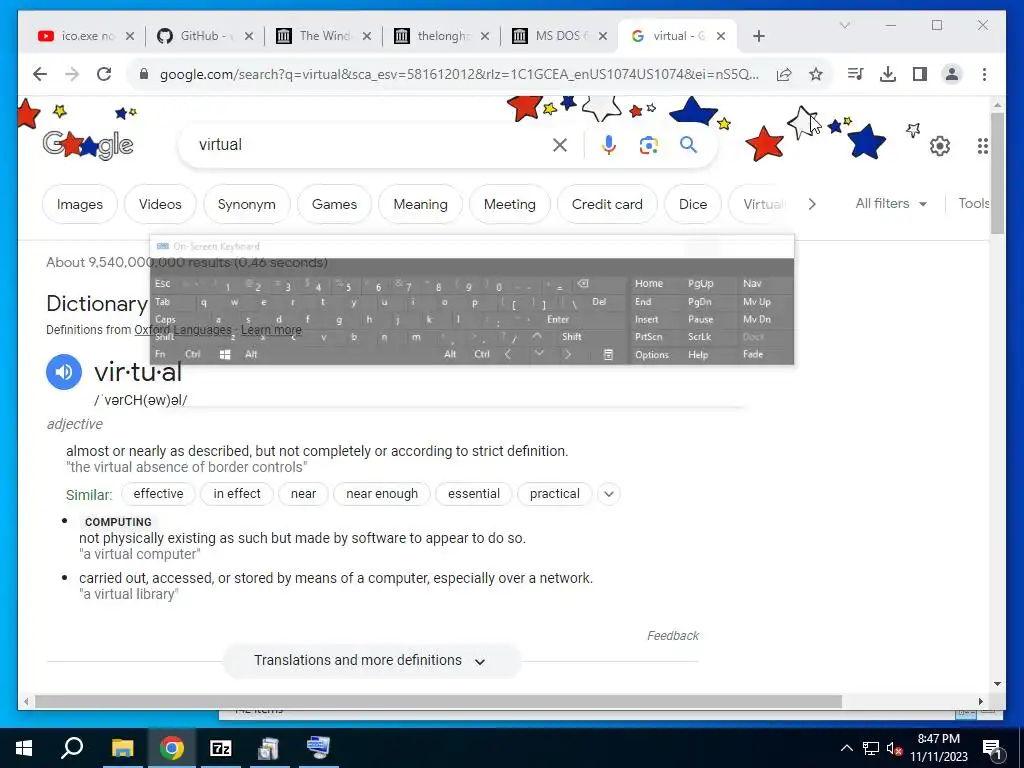
Task: Share this page from the address bar
Action: (x=784, y=74)
